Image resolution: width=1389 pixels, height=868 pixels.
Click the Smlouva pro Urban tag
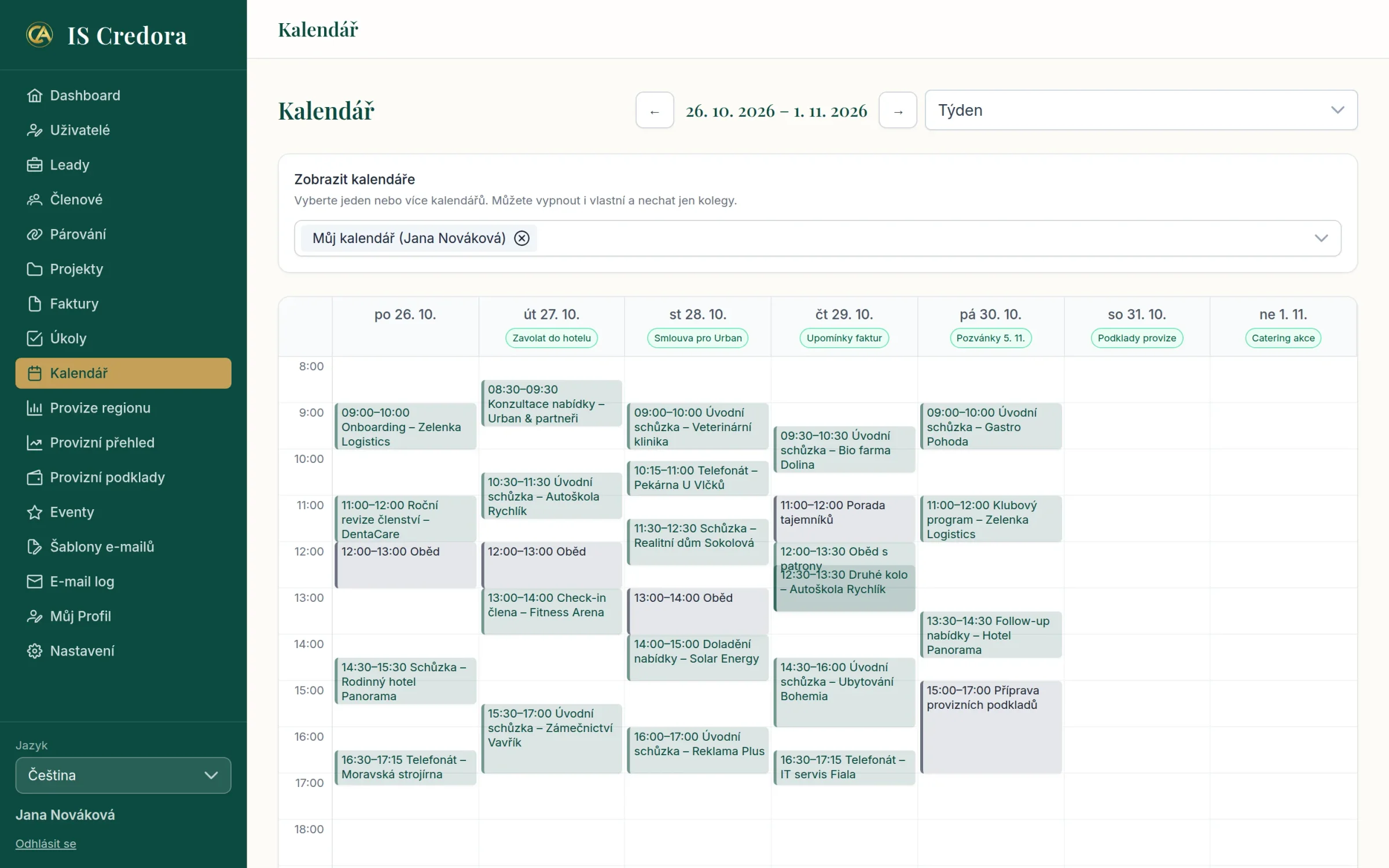[698, 338]
